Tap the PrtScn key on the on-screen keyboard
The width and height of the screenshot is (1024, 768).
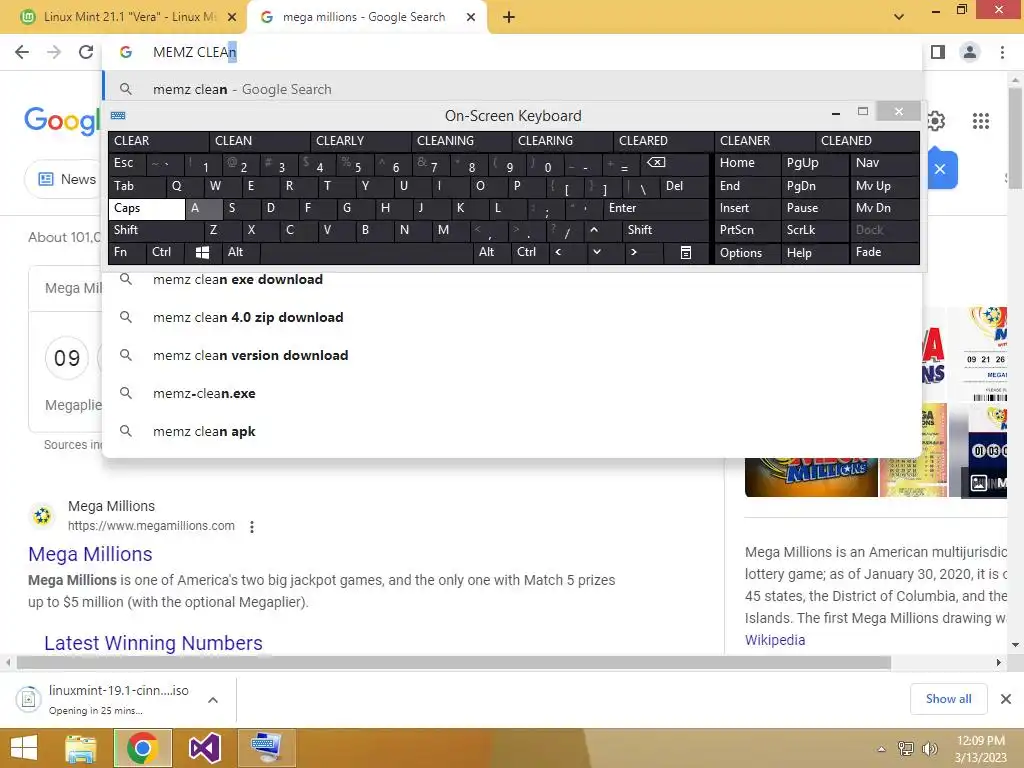(x=748, y=230)
